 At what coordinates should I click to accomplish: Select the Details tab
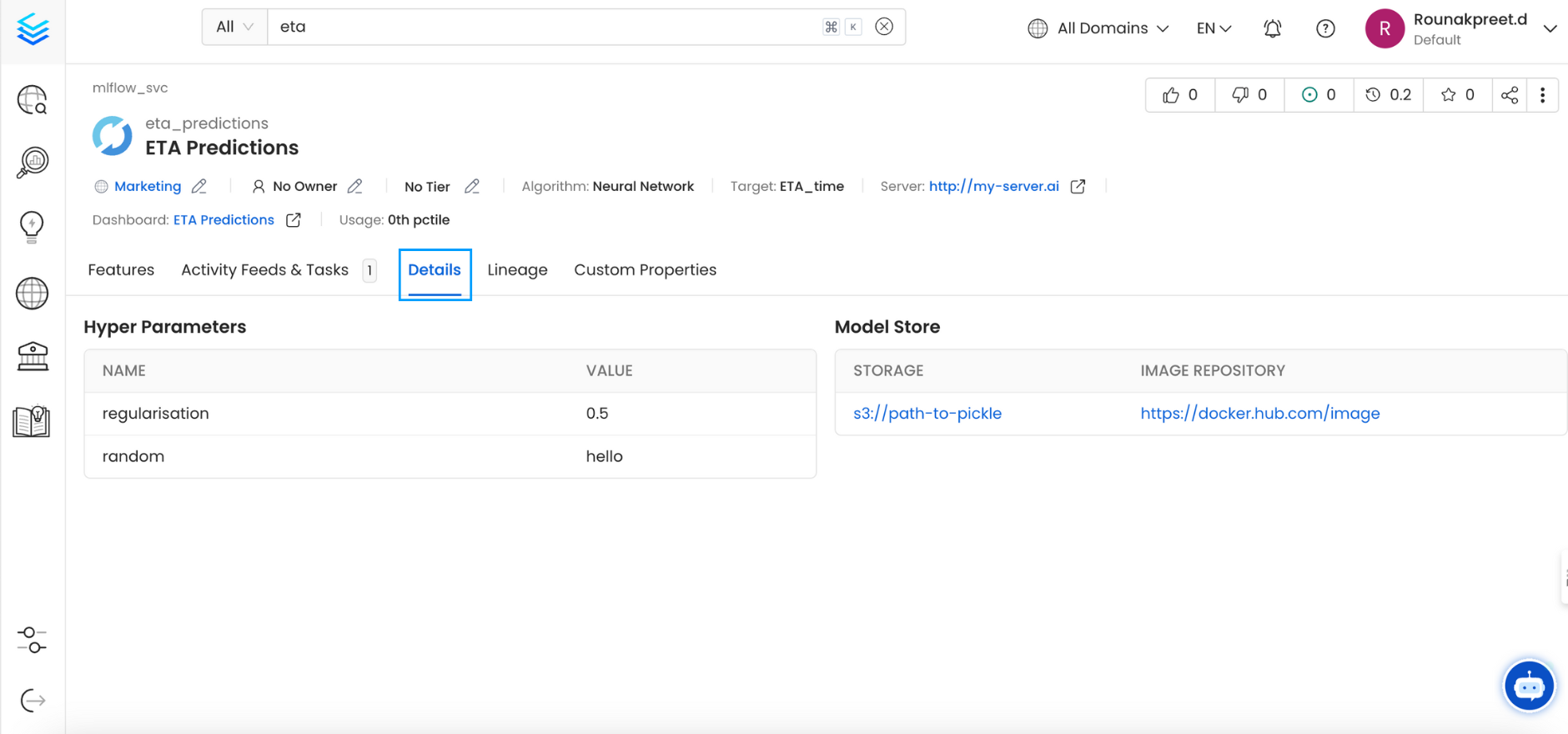(x=435, y=270)
